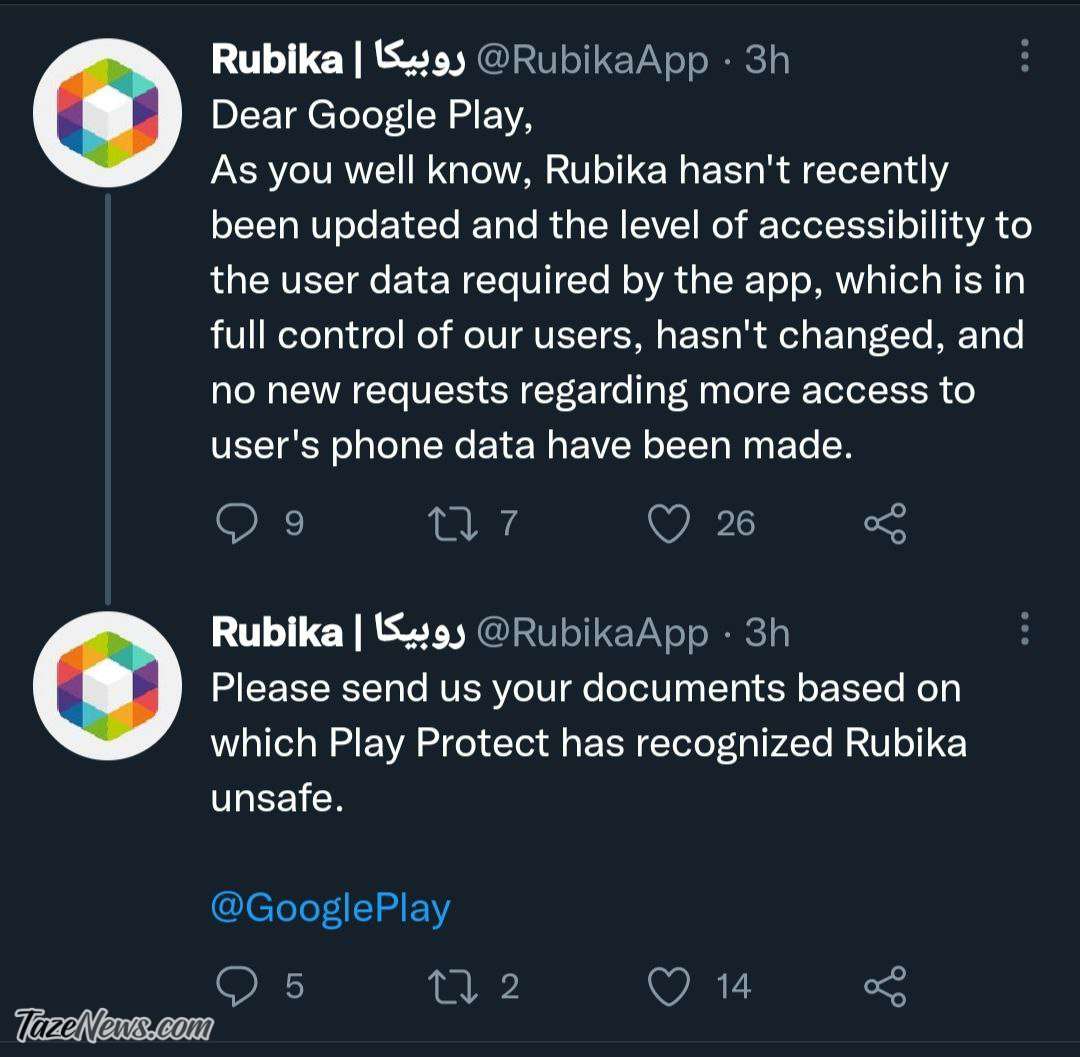
Task: Open Rubika profile picture in second tweet
Action: [107, 685]
